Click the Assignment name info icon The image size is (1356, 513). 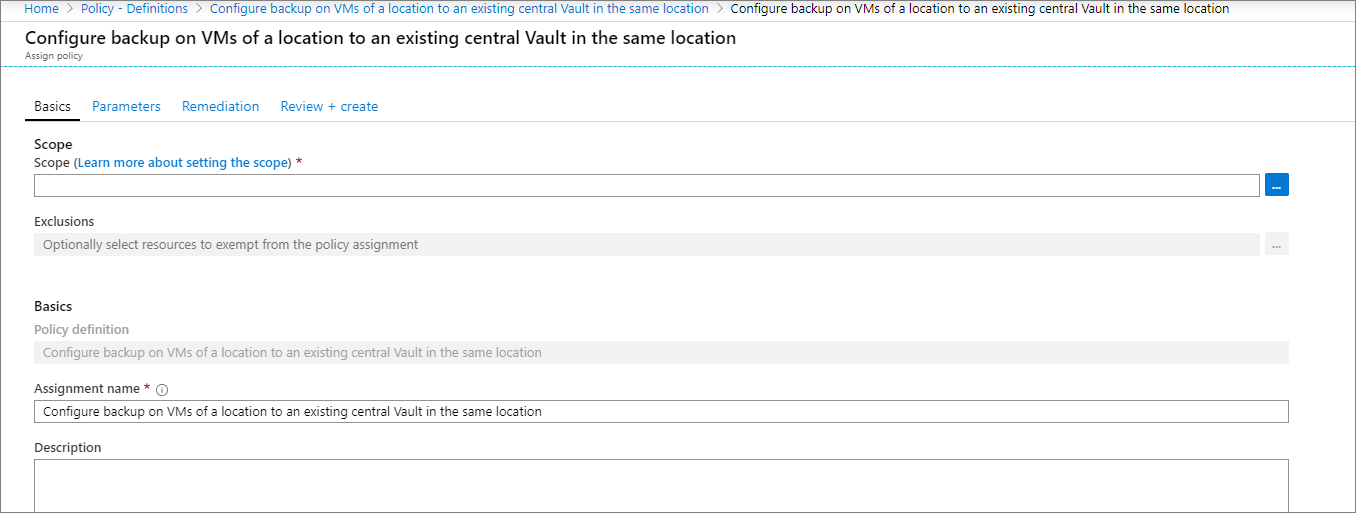(x=162, y=389)
